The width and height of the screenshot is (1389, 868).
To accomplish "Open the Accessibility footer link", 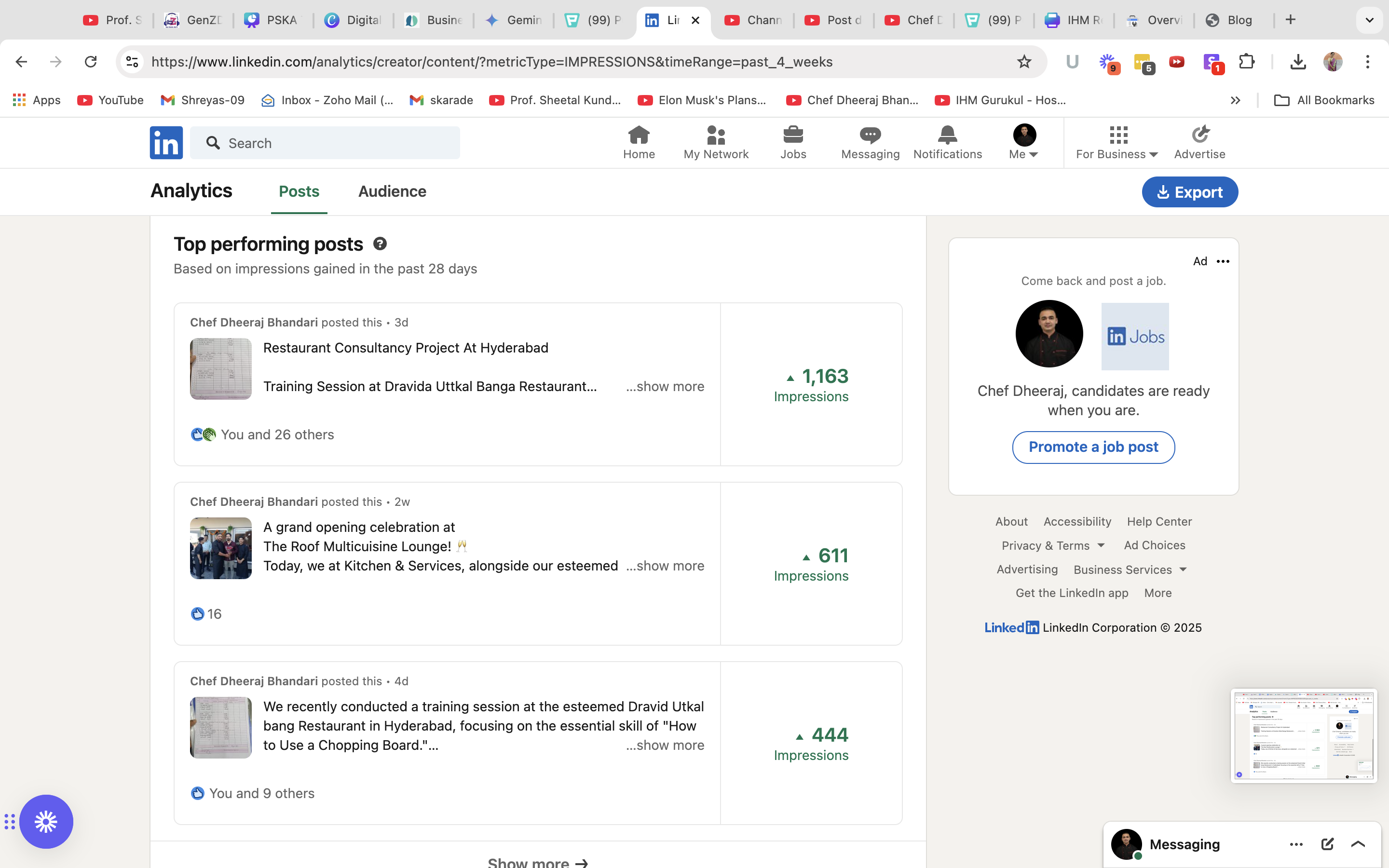I will tap(1077, 521).
